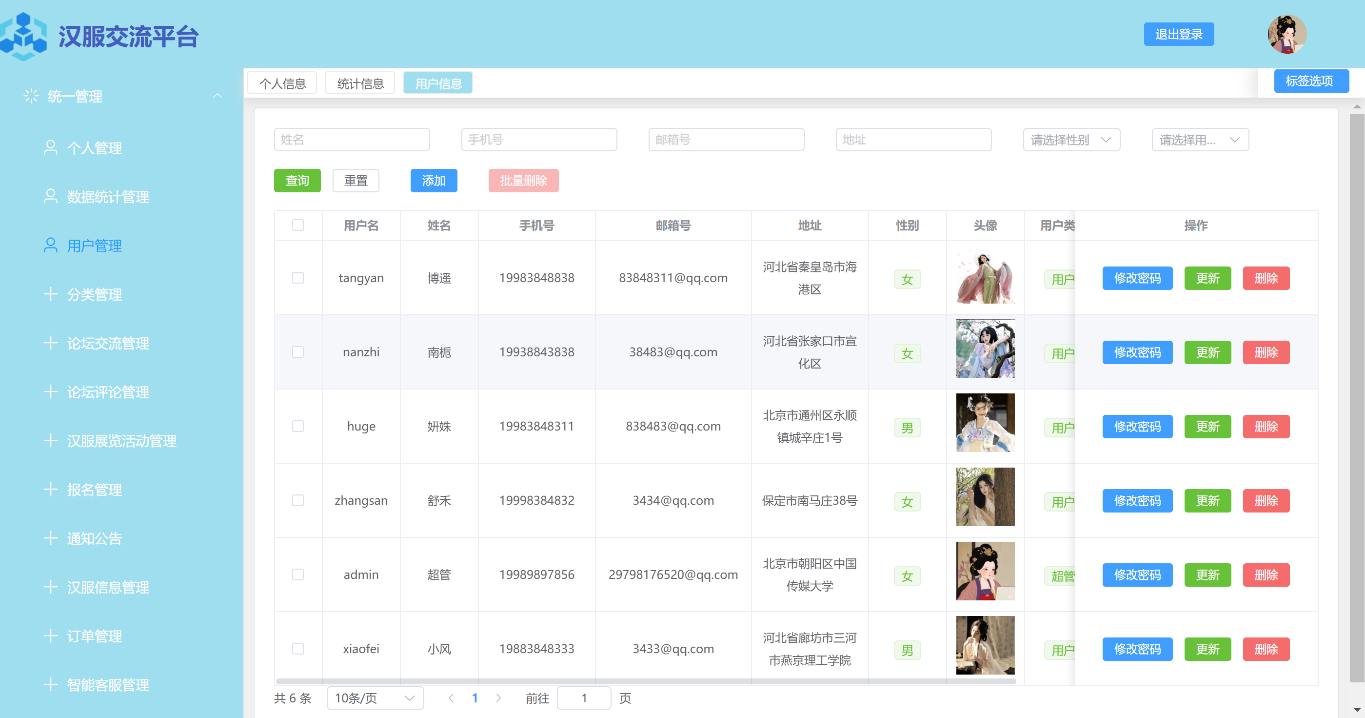
Task: Focus the 地址 address search field
Action: click(913, 140)
